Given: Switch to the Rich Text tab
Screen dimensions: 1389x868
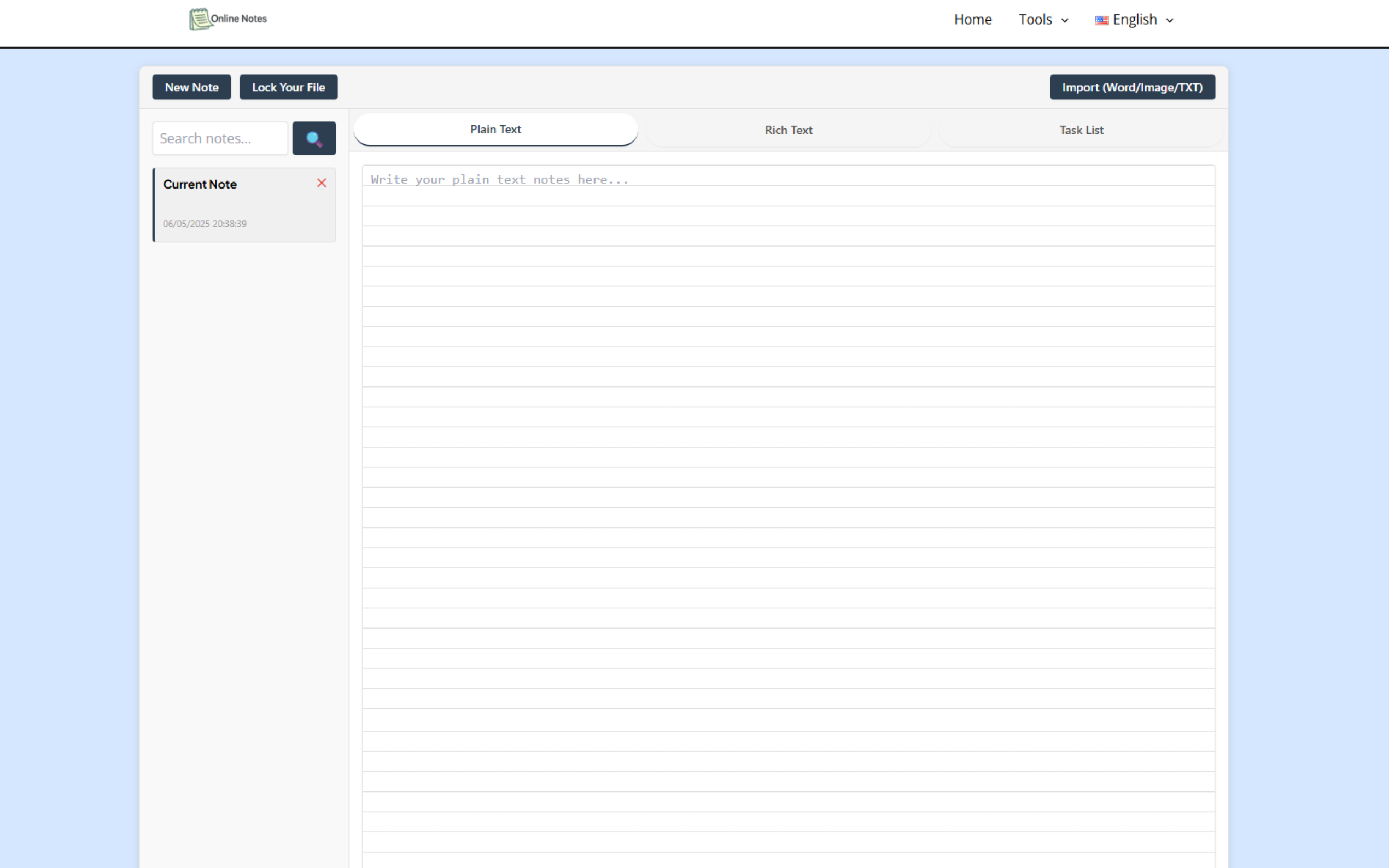Looking at the screenshot, I should tap(788, 130).
